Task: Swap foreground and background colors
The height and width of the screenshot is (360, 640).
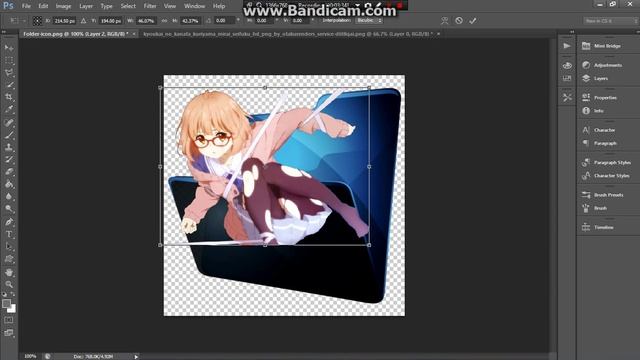Action: pos(13,294)
